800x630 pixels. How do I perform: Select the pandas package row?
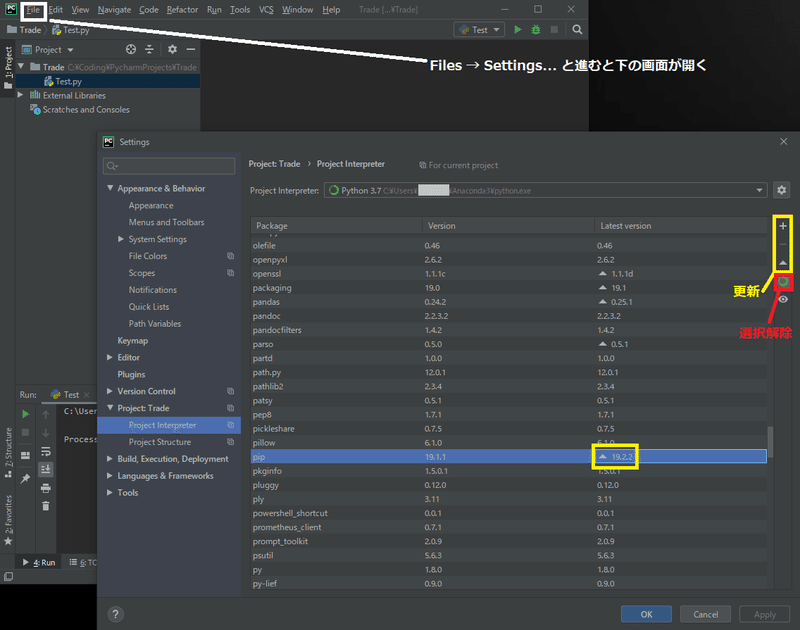coord(508,302)
